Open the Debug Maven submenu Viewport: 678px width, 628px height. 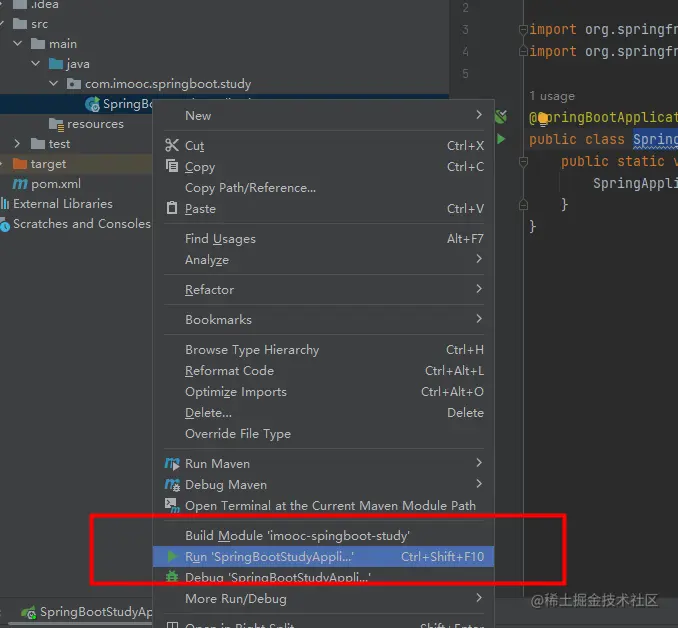click(323, 484)
